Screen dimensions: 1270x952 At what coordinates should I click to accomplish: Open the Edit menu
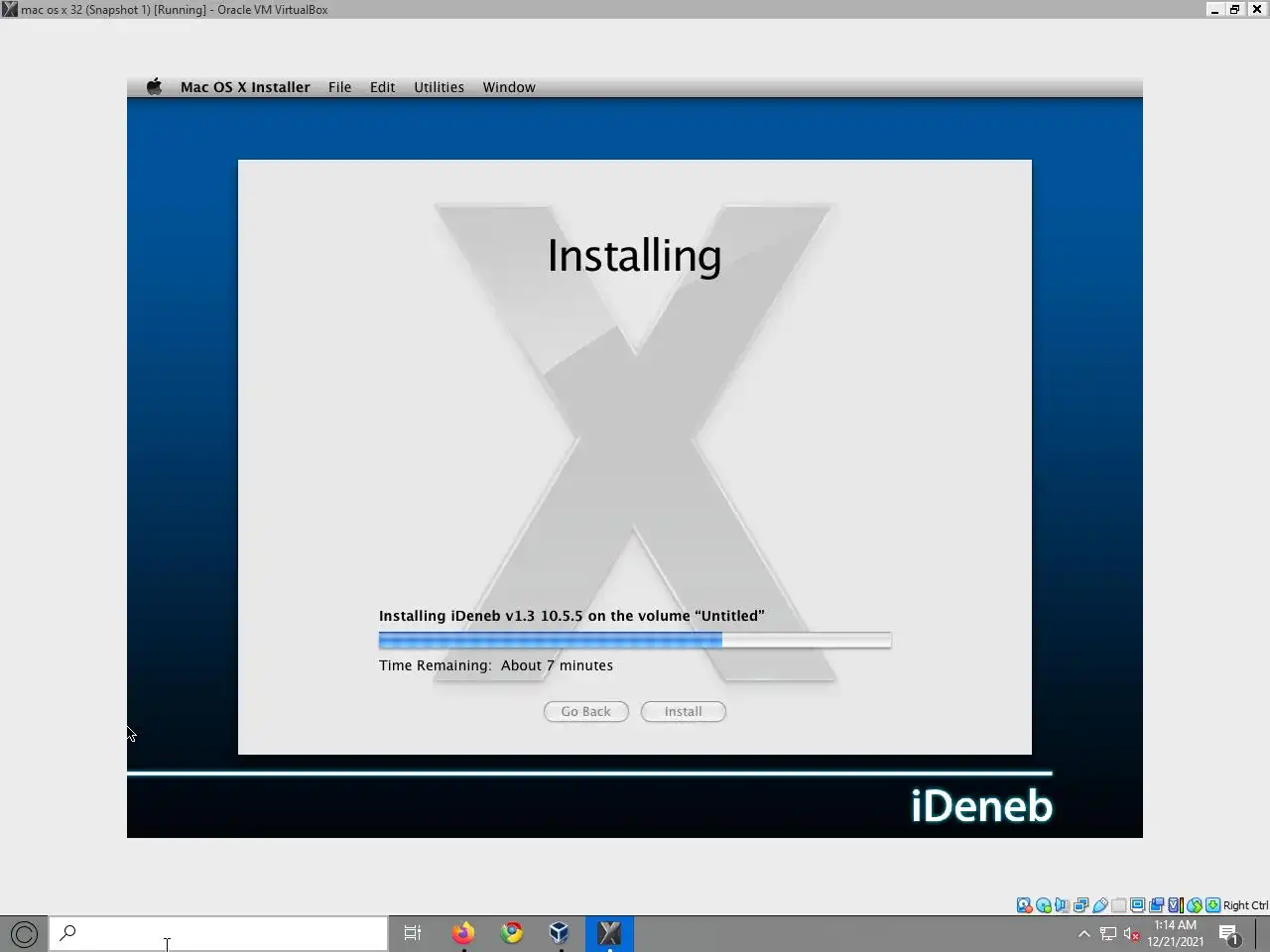click(x=382, y=87)
